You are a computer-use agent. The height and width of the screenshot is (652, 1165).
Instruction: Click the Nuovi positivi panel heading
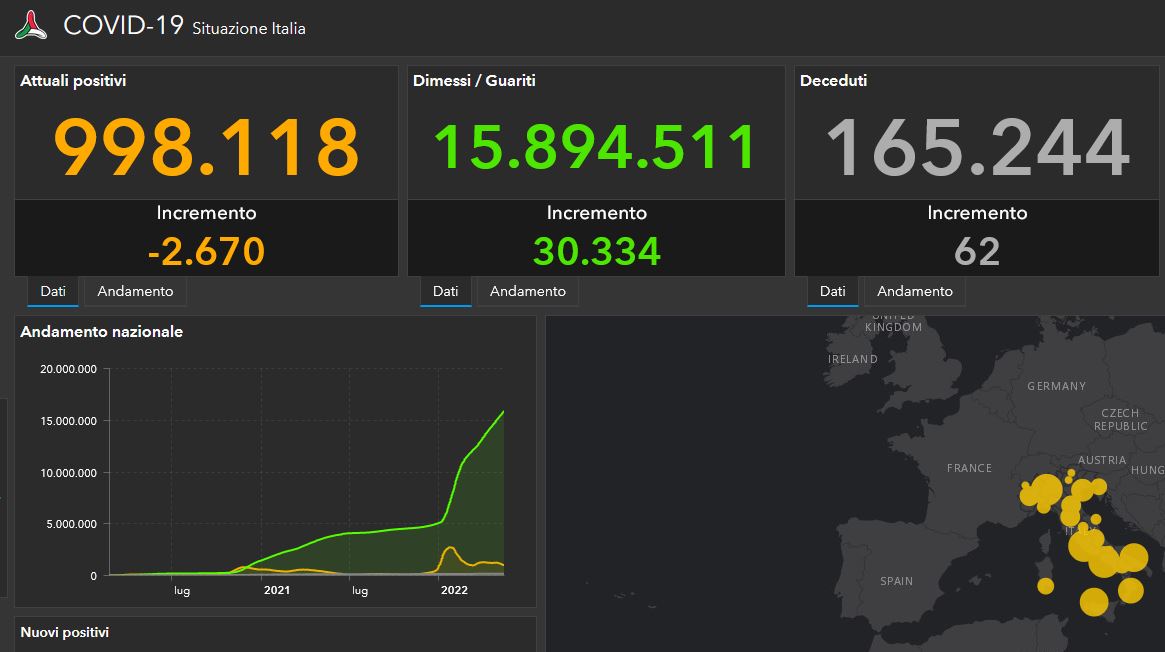click(x=65, y=633)
